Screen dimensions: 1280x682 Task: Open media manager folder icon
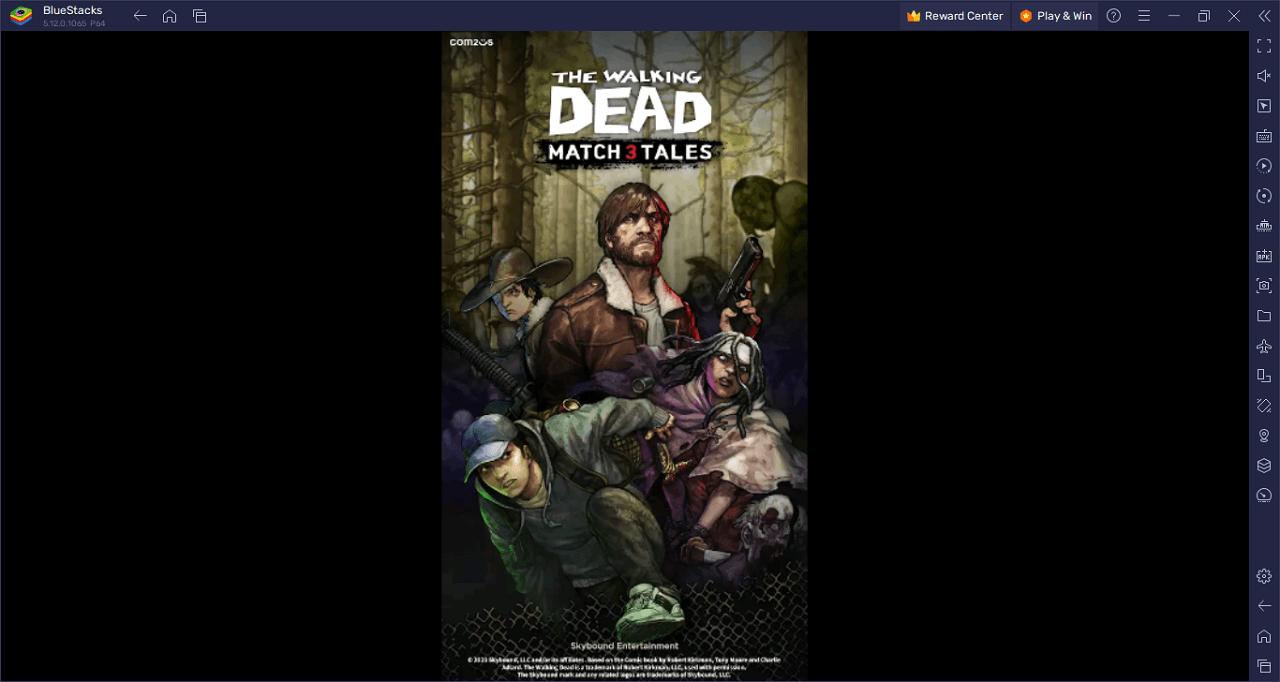click(x=1264, y=316)
